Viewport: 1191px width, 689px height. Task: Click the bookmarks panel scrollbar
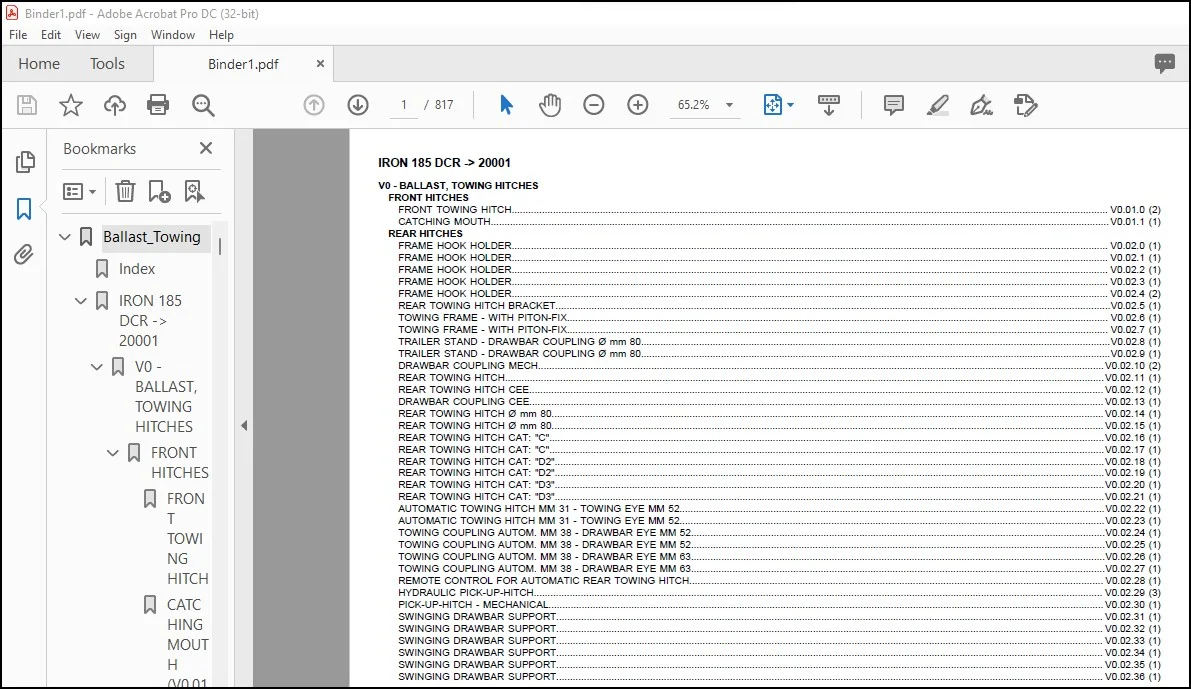pos(220,246)
